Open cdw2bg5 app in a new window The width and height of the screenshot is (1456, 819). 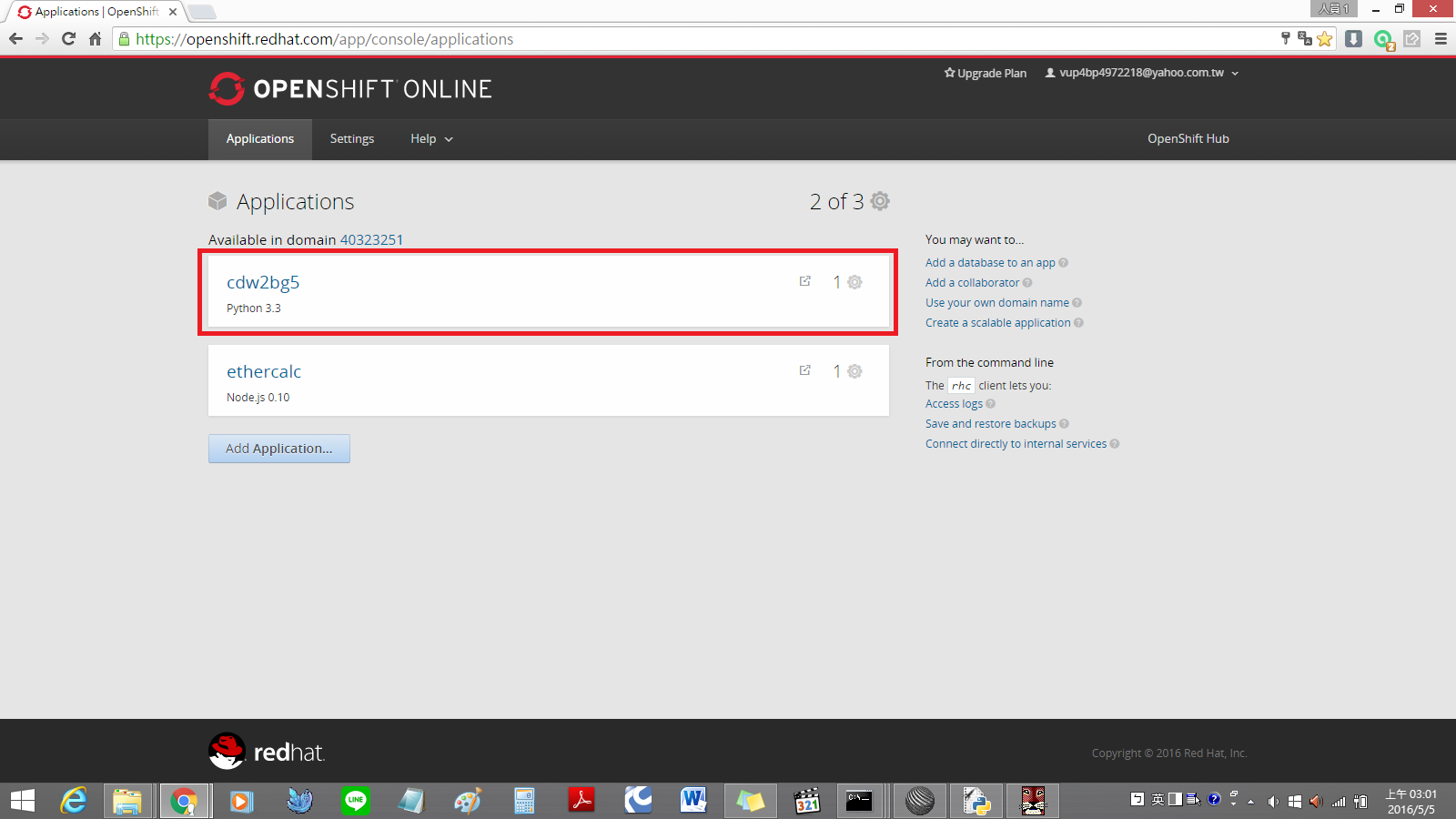click(x=805, y=281)
